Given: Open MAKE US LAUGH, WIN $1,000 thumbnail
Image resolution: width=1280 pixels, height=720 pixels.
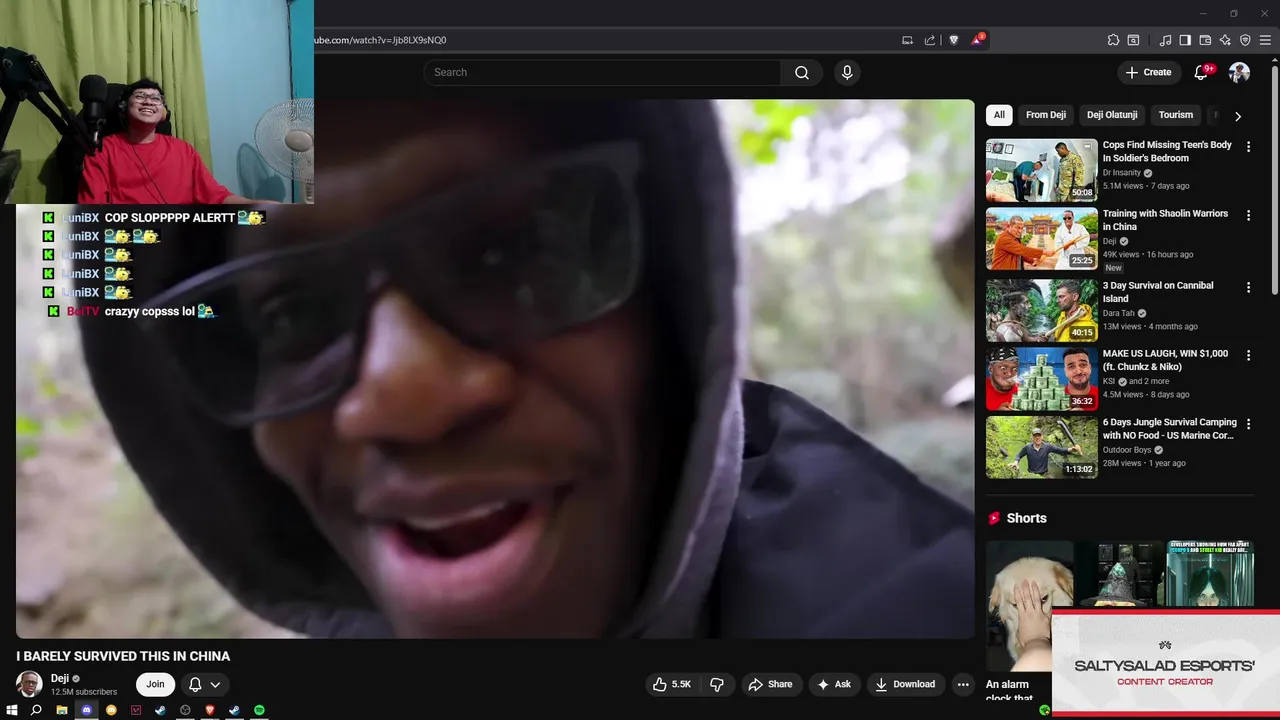Looking at the screenshot, I should click(1041, 379).
